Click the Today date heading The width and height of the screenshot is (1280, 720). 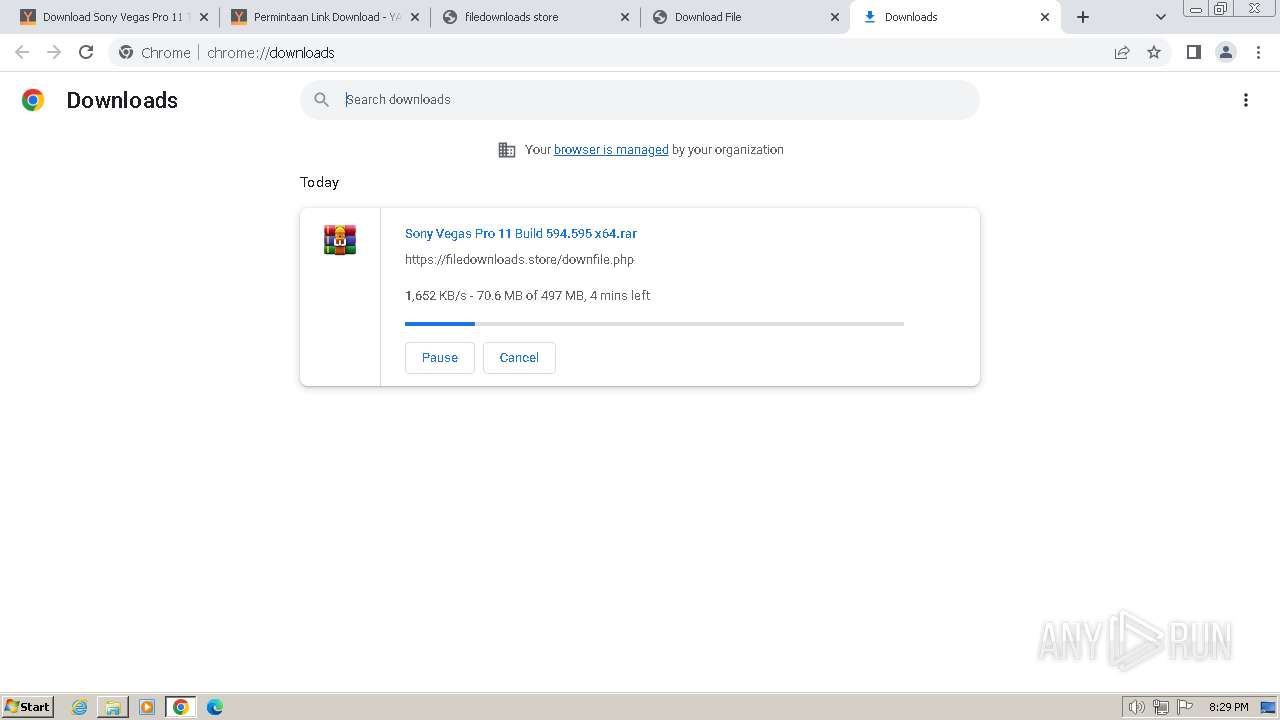(320, 182)
